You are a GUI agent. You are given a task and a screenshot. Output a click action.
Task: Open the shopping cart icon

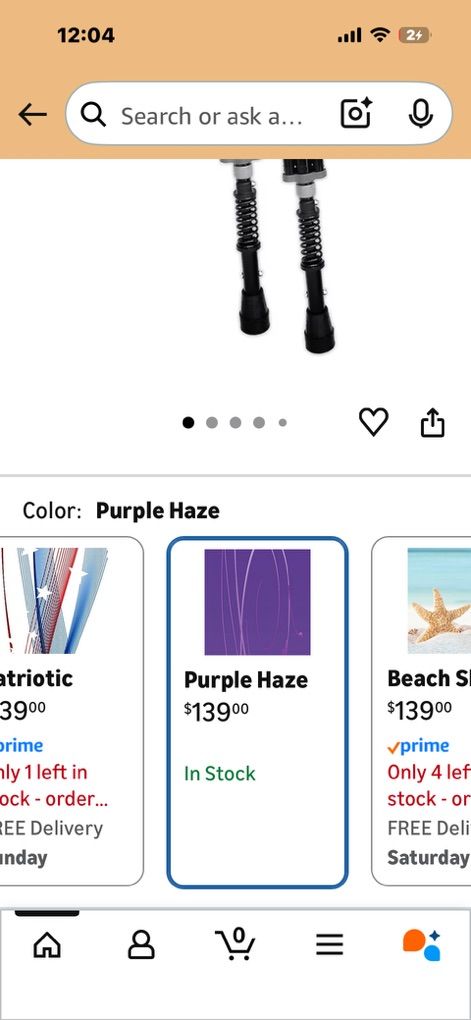(x=235, y=944)
